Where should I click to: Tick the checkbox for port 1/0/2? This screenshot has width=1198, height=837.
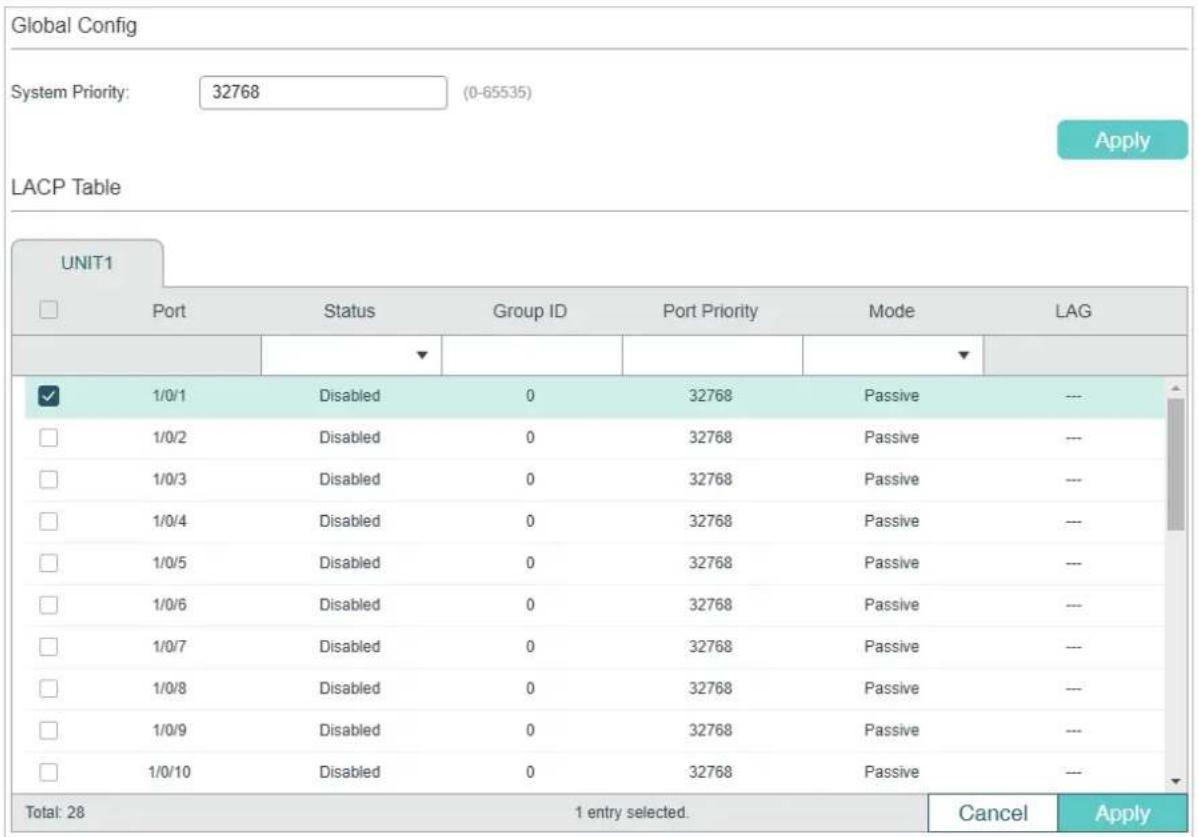(48, 438)
